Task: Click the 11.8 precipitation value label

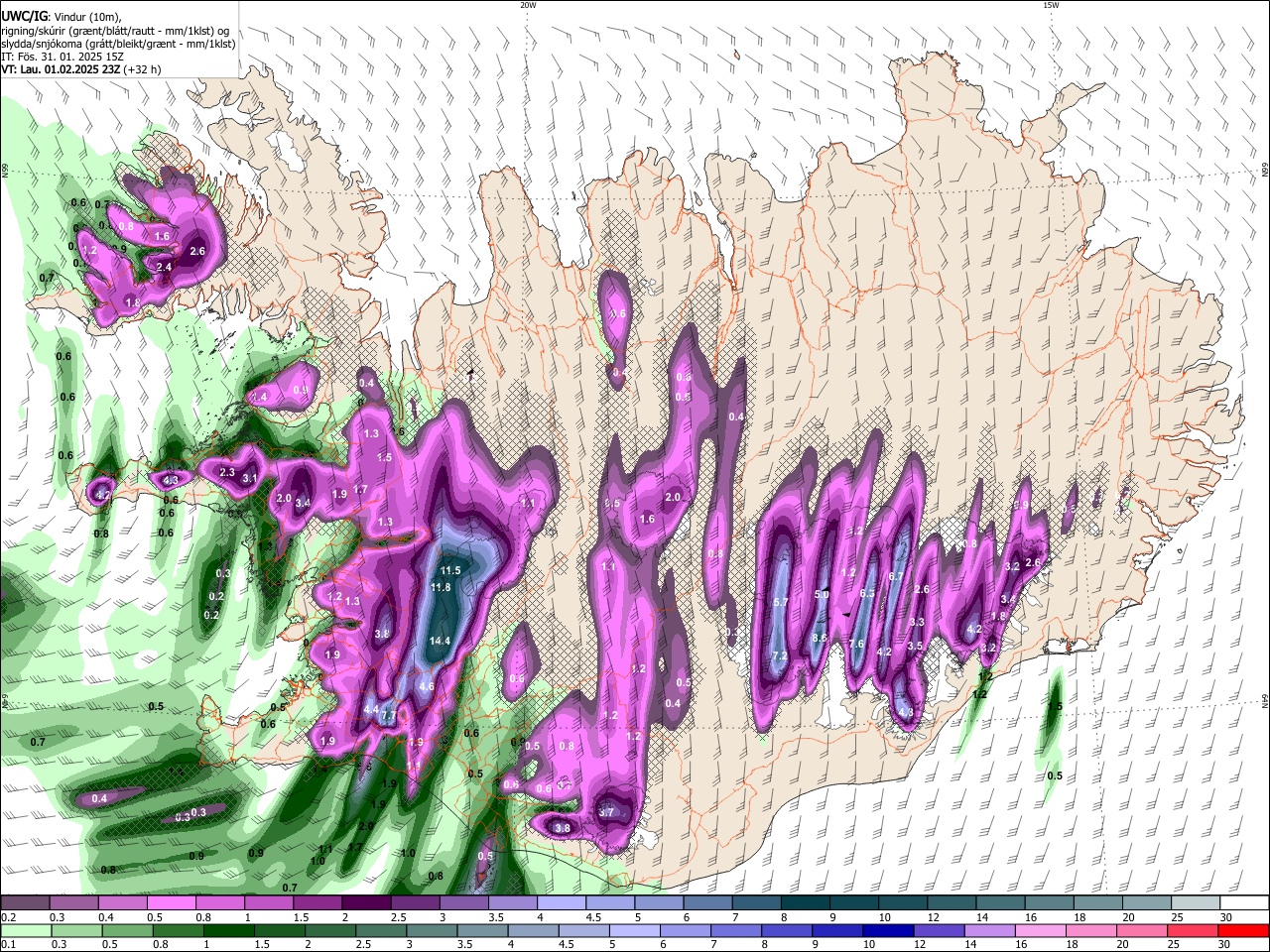Action: [441, 587]
